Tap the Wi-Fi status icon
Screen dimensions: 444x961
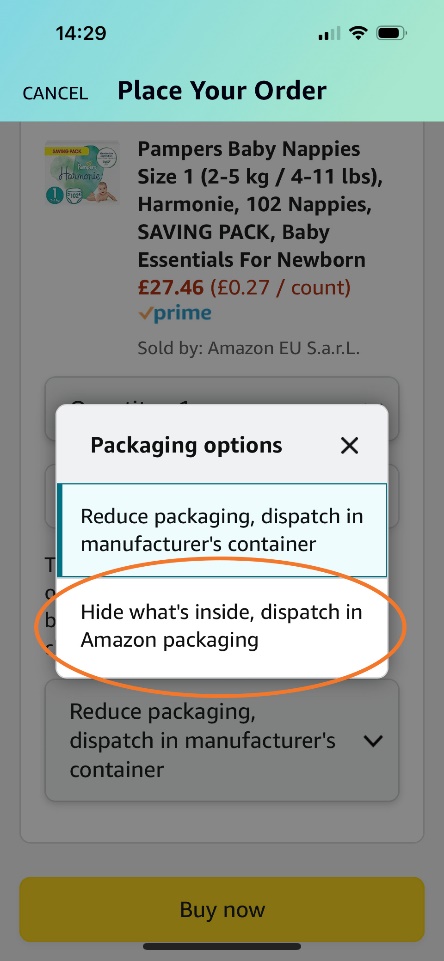pos(358,33)
